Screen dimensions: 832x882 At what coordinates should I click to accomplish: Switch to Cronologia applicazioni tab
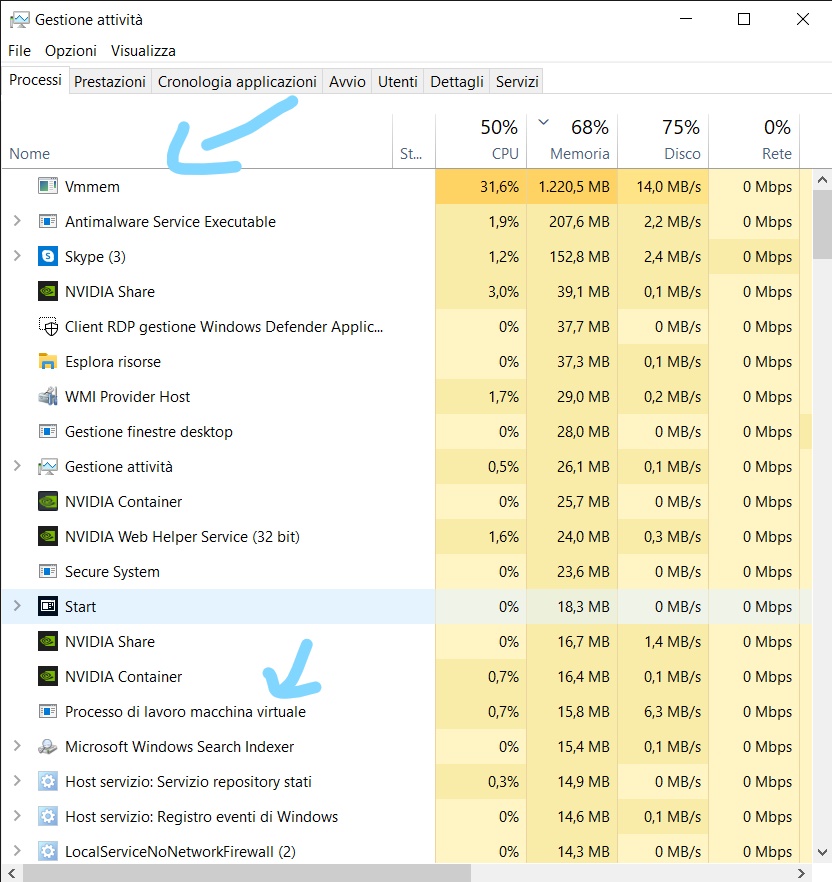click(x=237, y=82)
